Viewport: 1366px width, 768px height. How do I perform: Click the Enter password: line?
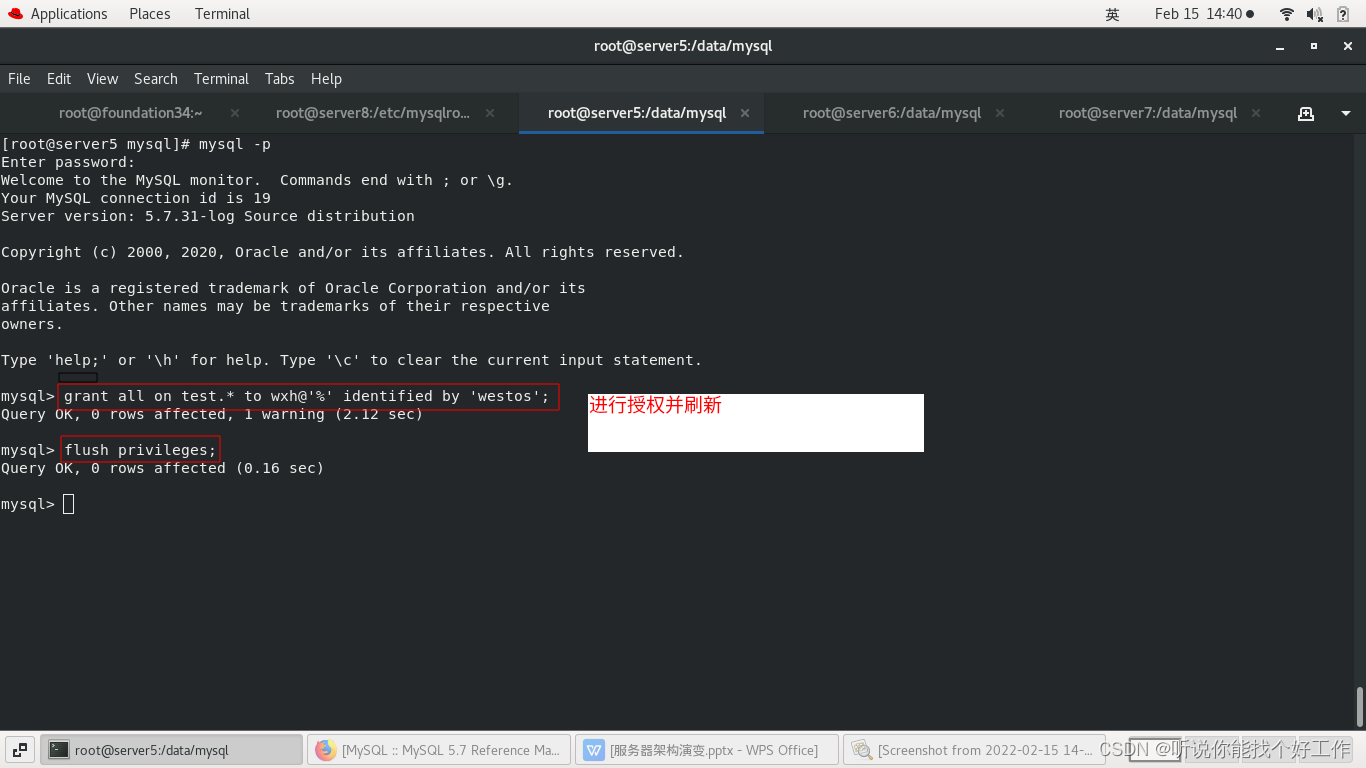point(68,162)
